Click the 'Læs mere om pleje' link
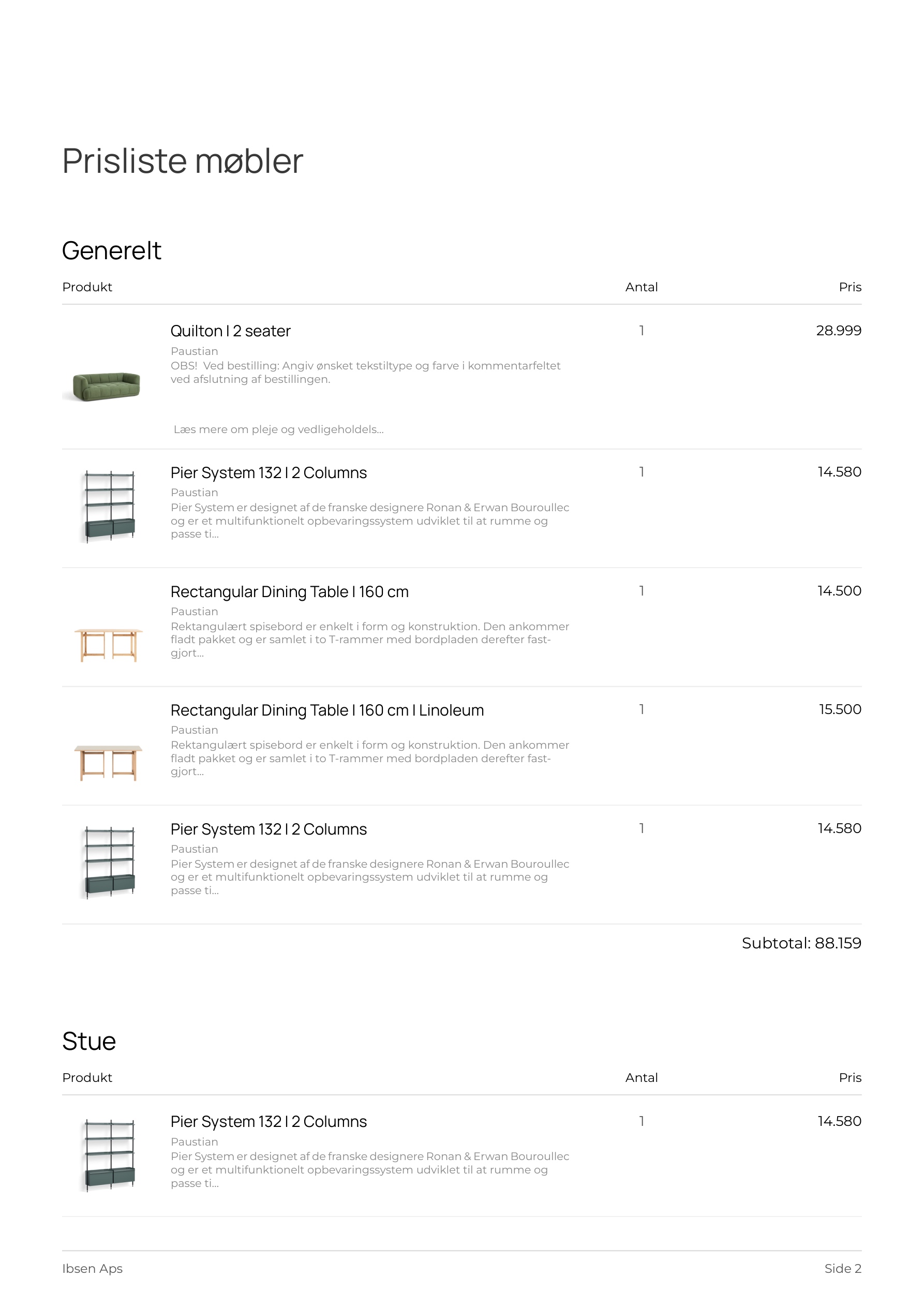Screen dimensions: 924x1307 point(278,429)
